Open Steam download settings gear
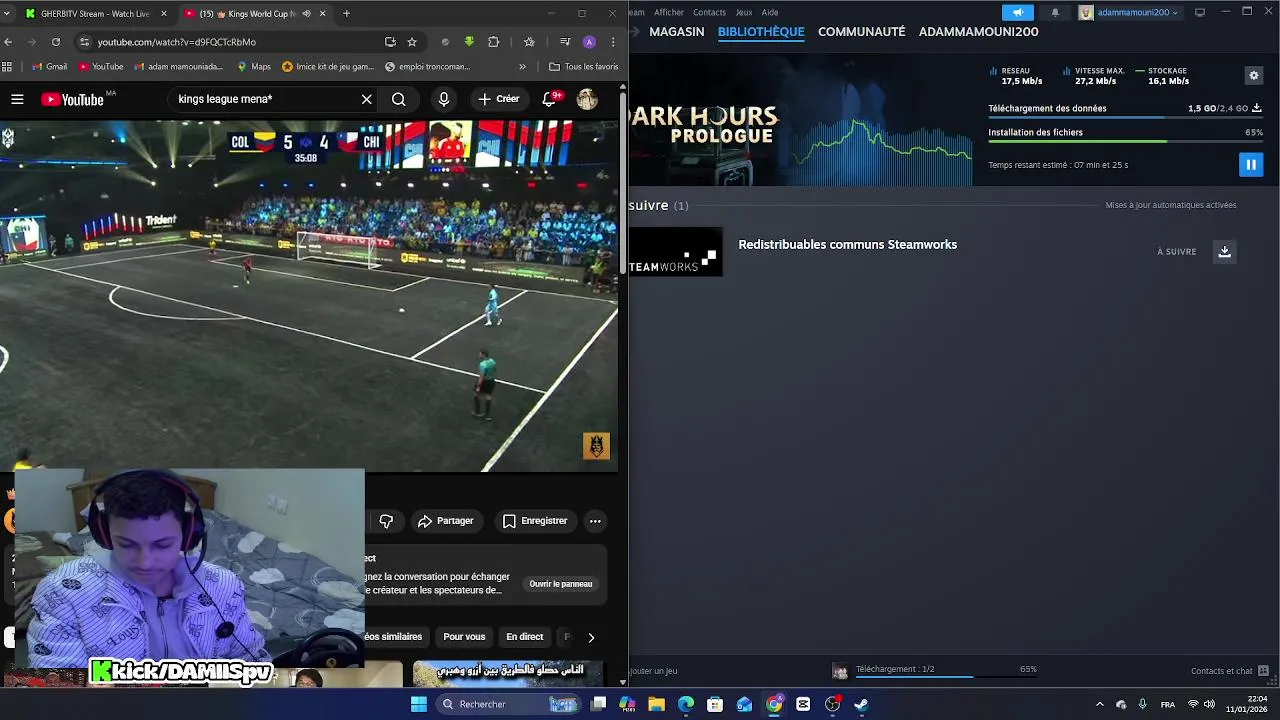This screenshot has width=1280, height=720. 1253,76
